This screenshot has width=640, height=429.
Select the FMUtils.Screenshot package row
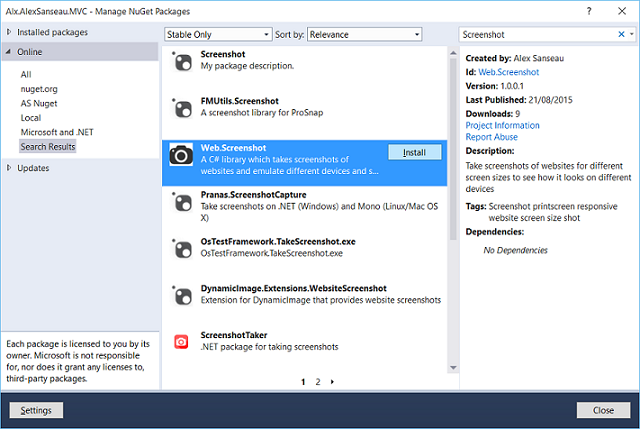(x=304, y=116)
